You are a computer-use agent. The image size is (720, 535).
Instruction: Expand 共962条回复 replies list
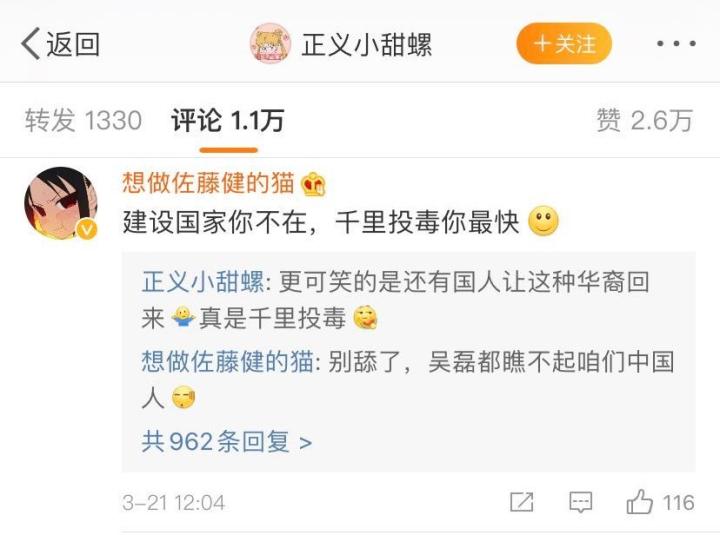click(x=227, y=442)
